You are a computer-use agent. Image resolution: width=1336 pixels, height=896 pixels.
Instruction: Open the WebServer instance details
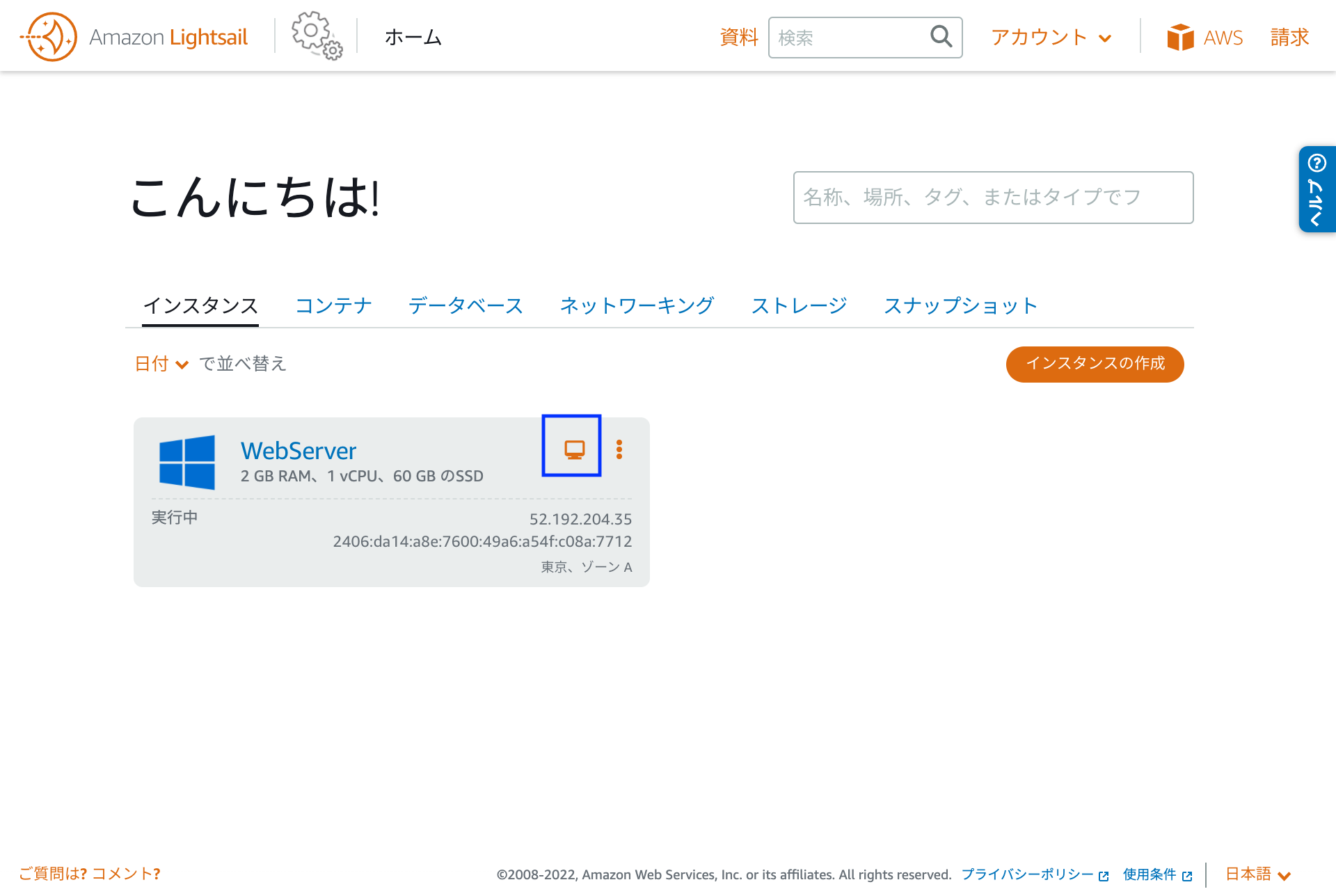click(298, 450)
